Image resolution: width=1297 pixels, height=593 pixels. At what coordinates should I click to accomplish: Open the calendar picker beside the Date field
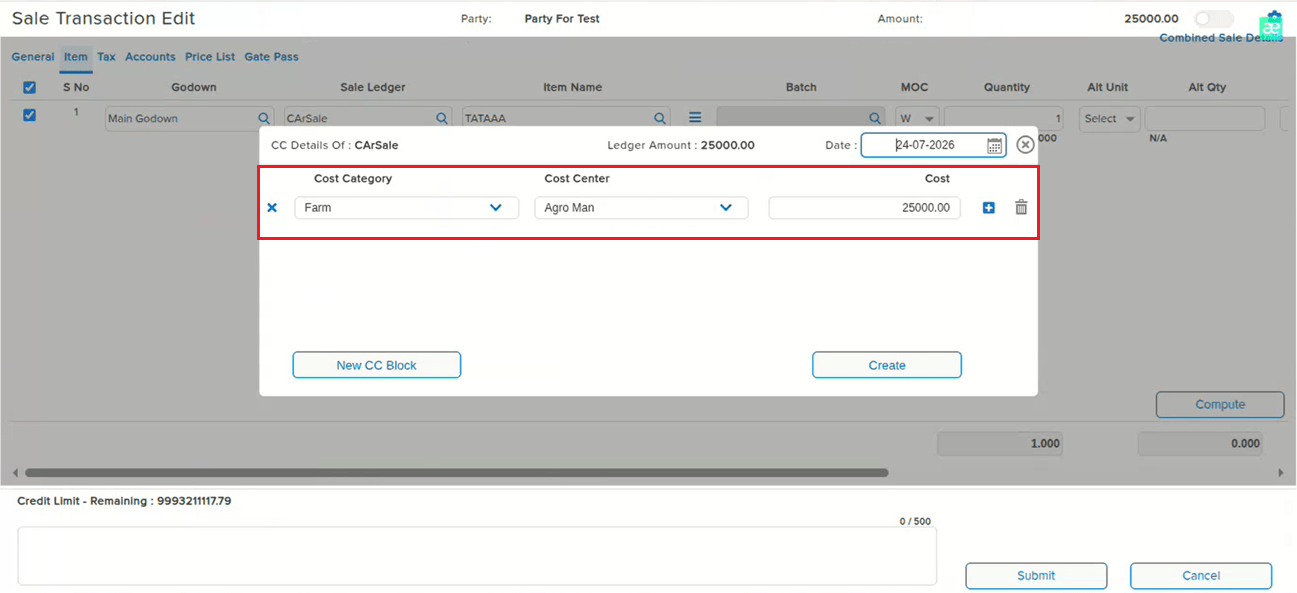[x=994, y=146]
